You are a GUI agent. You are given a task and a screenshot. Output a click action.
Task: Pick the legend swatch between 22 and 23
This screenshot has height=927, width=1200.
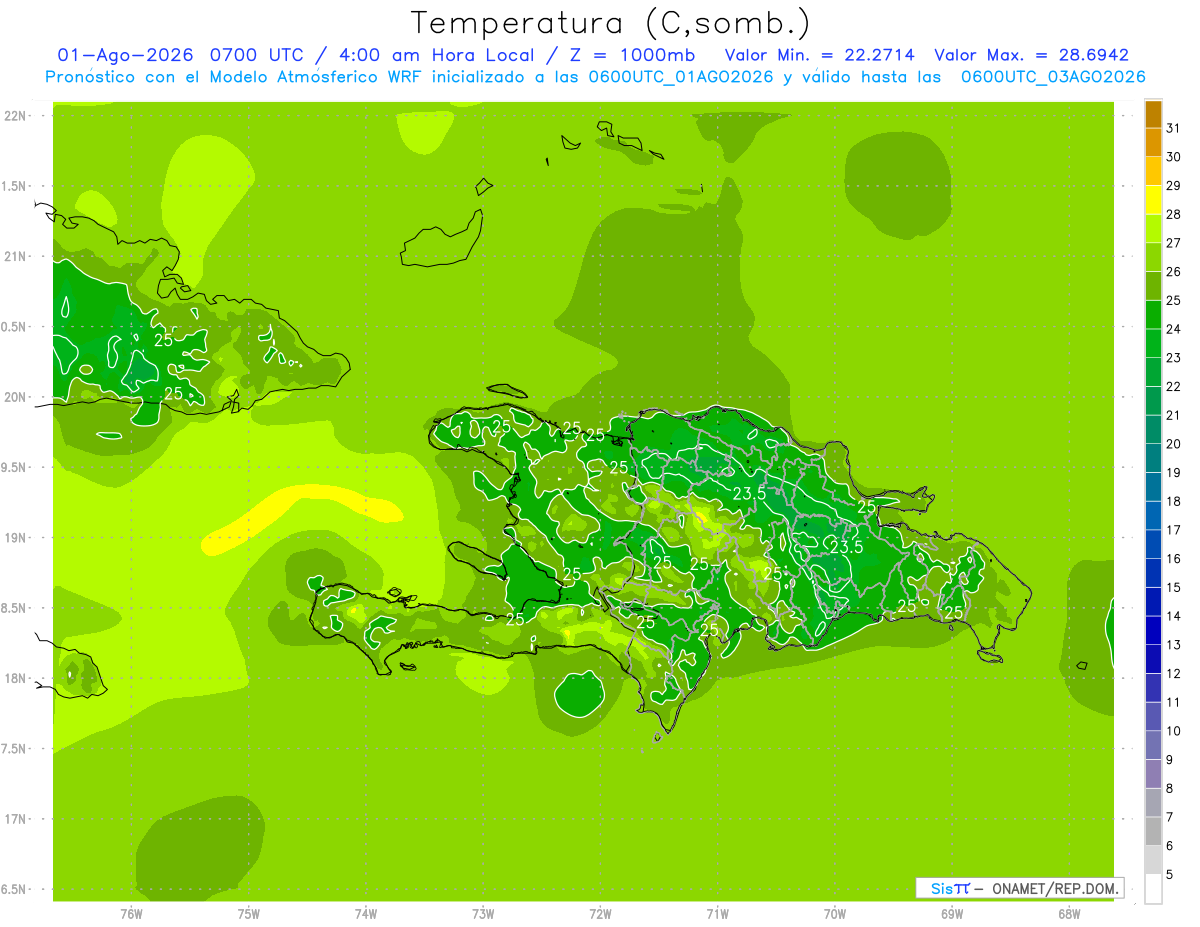coord(1153,372)
